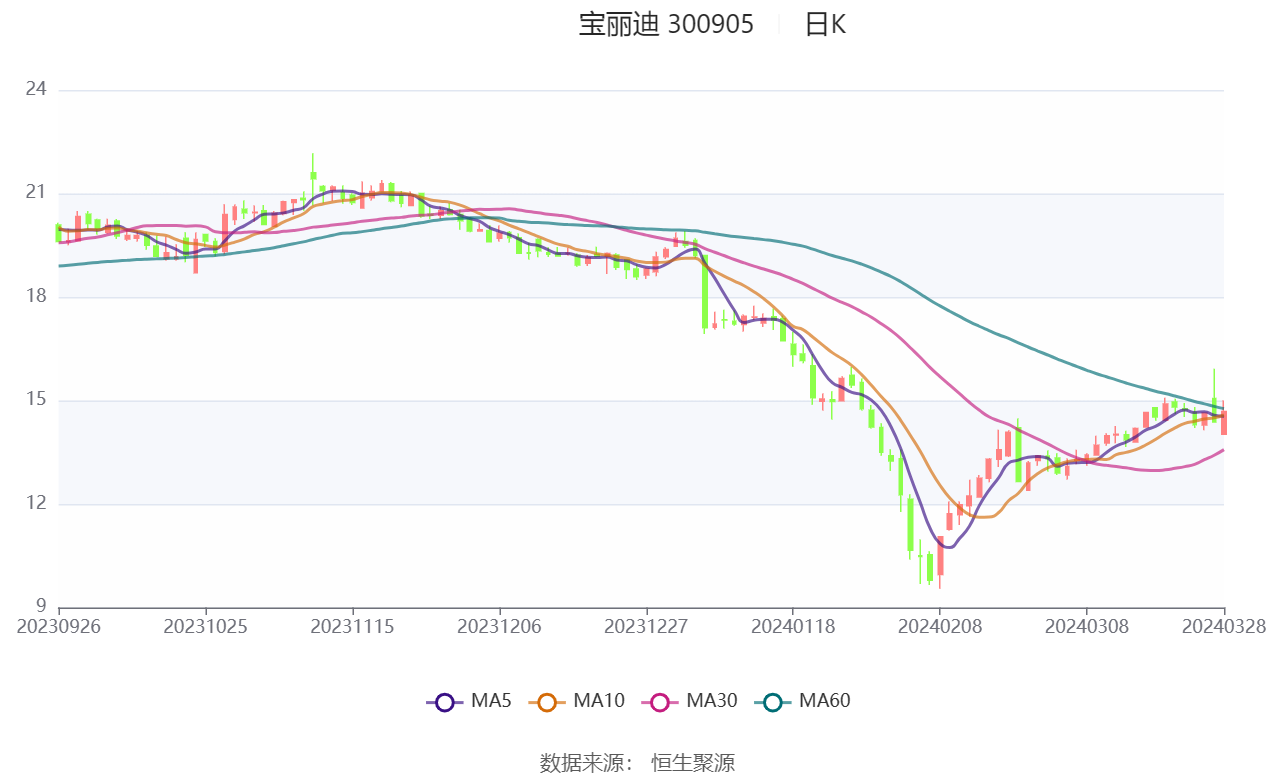
Task: Click the 20230926 date axis label
Action: tap(59, 626)
